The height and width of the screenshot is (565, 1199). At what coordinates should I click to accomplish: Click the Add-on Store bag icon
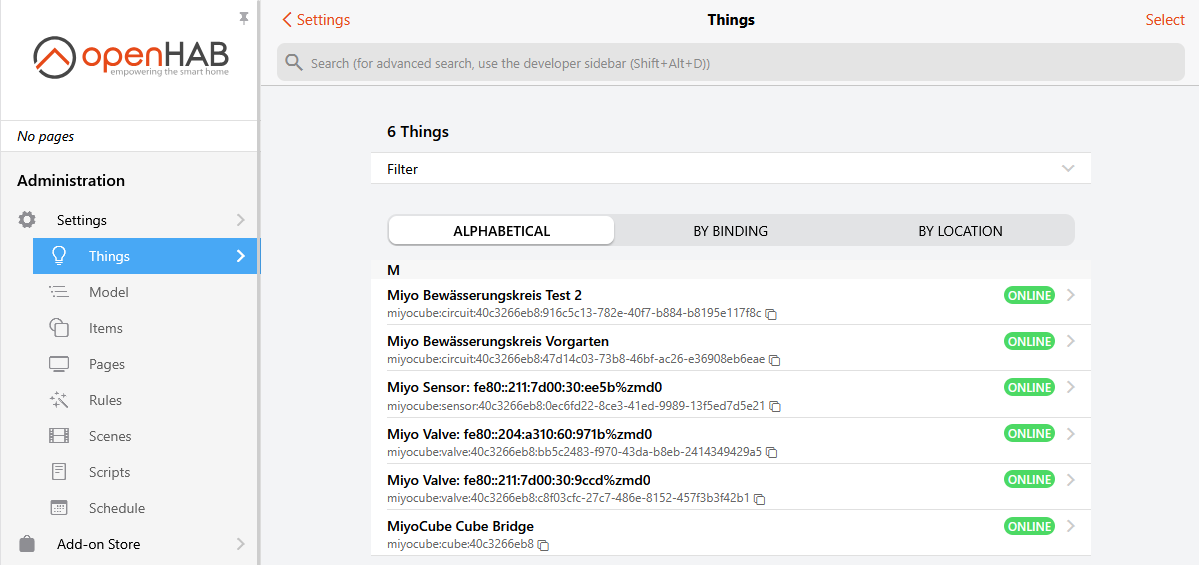tap(27, 544)
